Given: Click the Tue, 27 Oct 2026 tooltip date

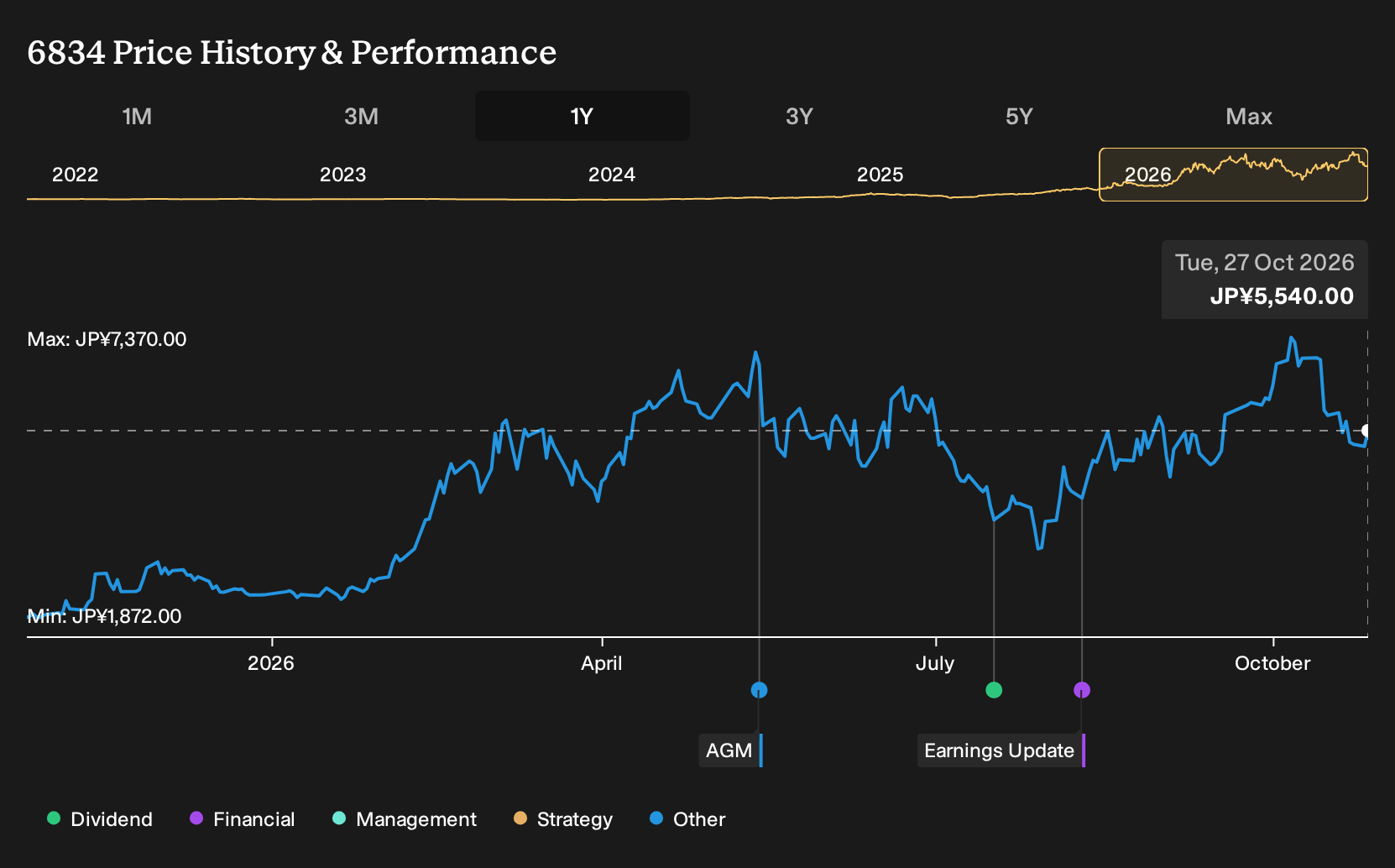Looking at the screenshot, I should (x=1264, y=263).
